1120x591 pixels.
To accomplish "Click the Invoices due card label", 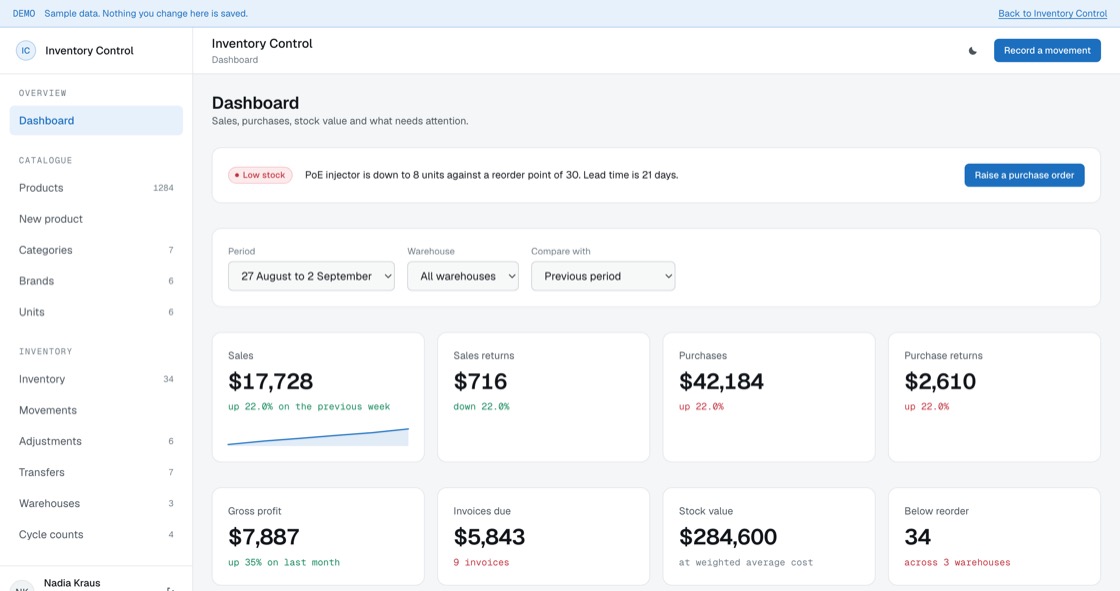I will [x=482, y=511].
